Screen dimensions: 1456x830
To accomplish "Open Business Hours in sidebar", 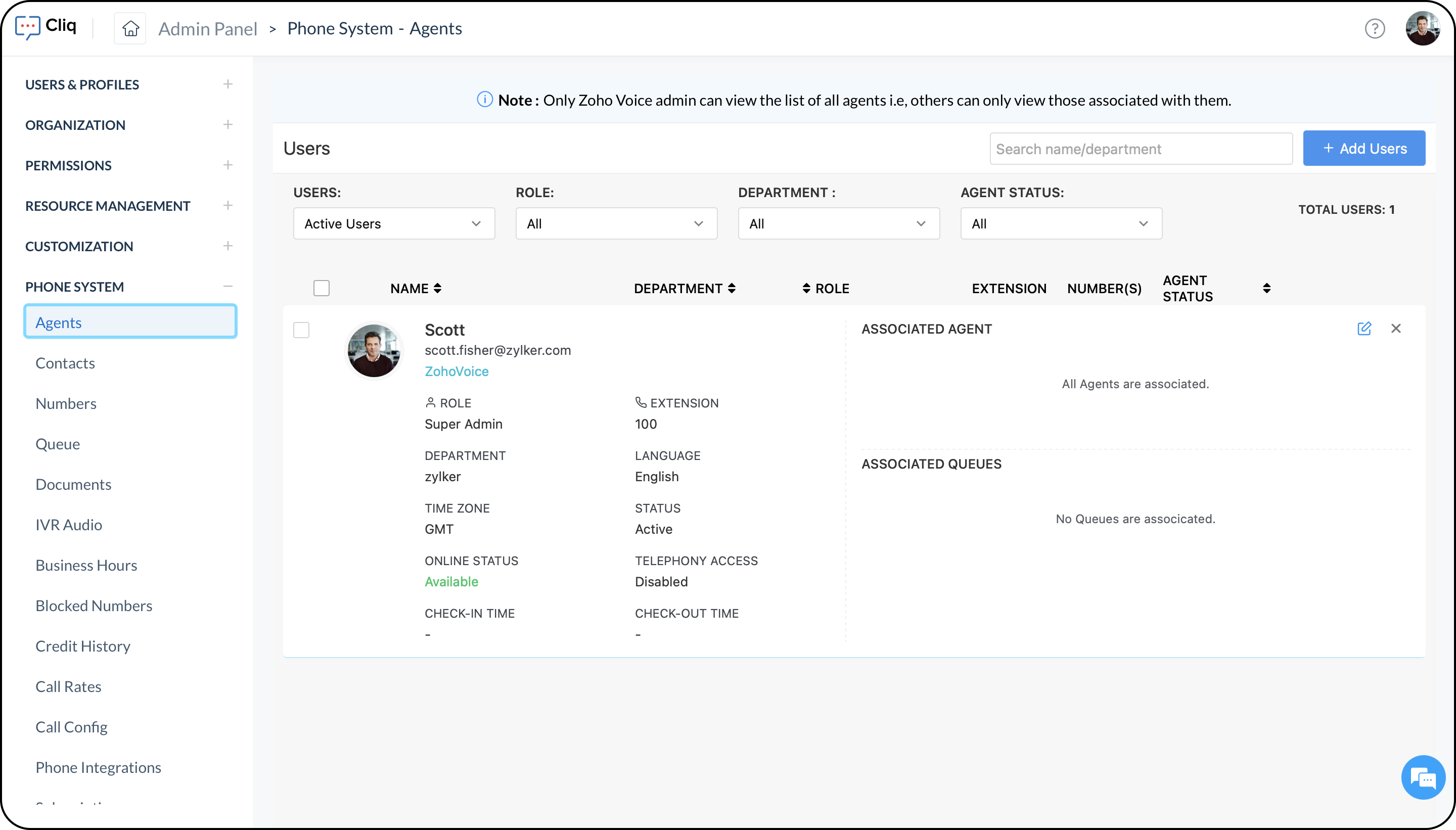I will click(x=86, y=565).
